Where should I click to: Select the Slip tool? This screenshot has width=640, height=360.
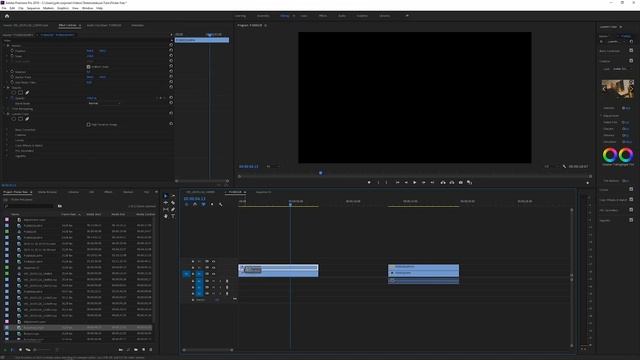[x=166, y=209]
